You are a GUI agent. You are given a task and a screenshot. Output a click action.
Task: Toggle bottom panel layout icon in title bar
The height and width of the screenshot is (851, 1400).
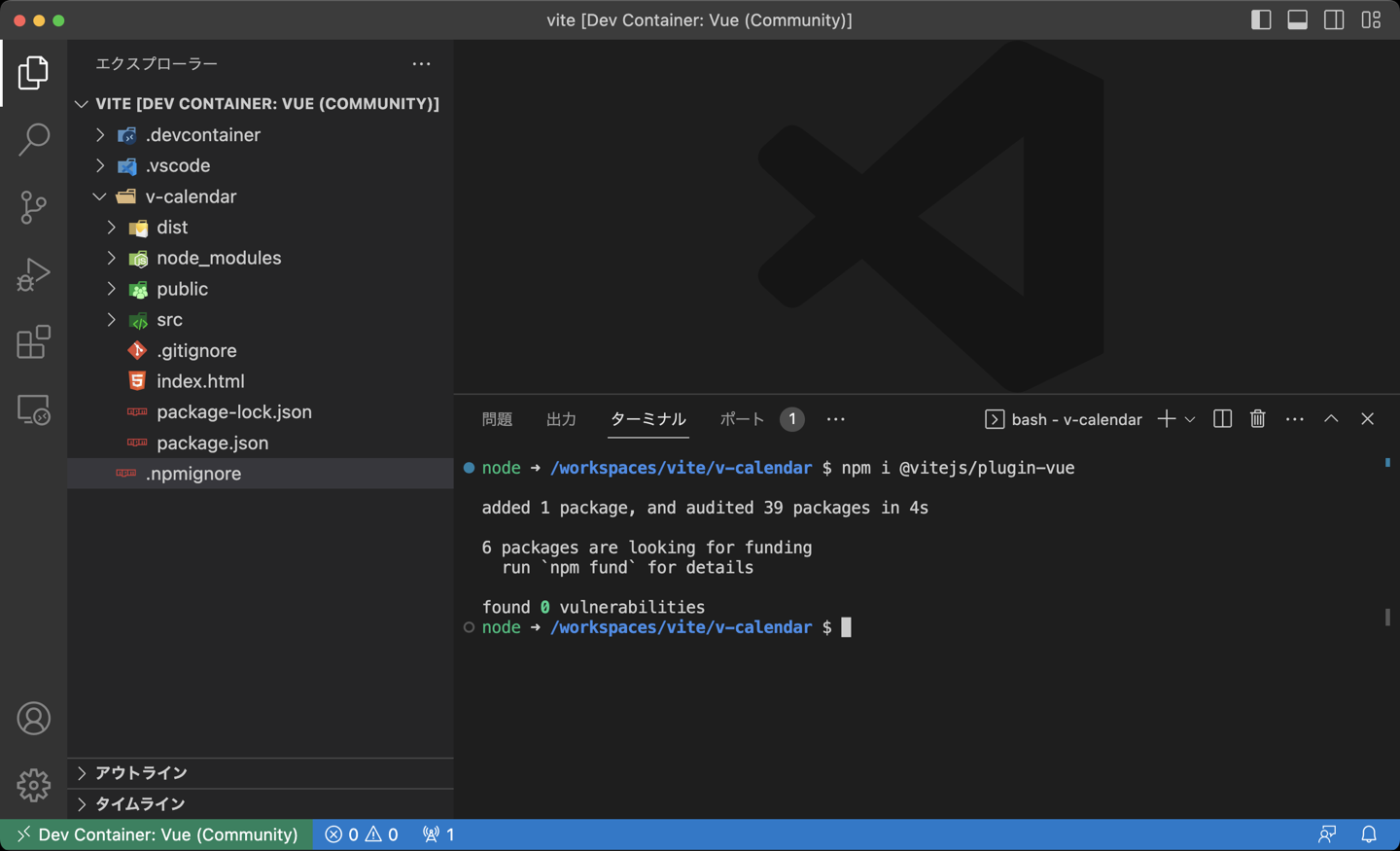coord(1297,19)
